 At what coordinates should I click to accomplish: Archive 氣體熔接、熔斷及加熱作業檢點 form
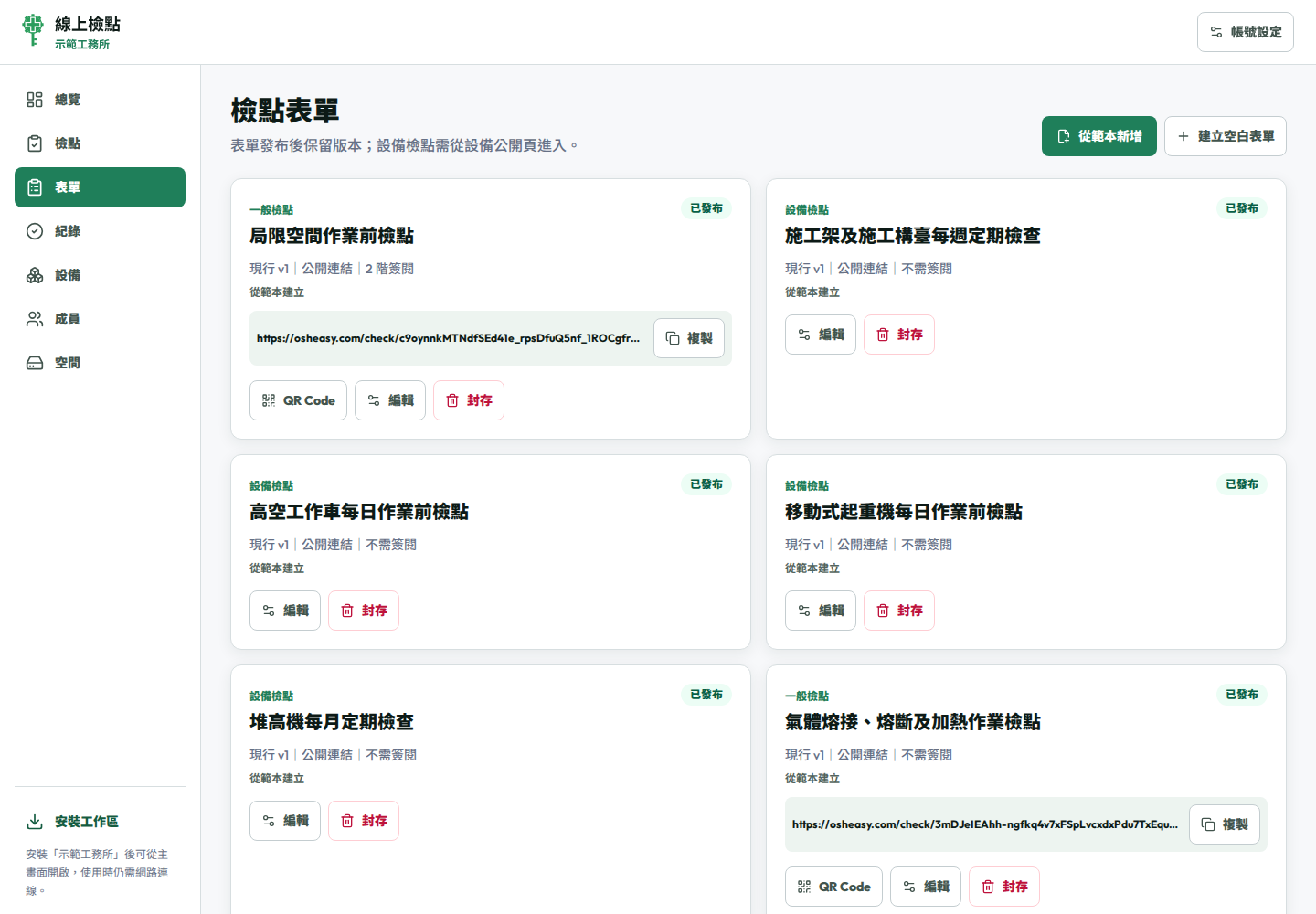pos(1004,887)
